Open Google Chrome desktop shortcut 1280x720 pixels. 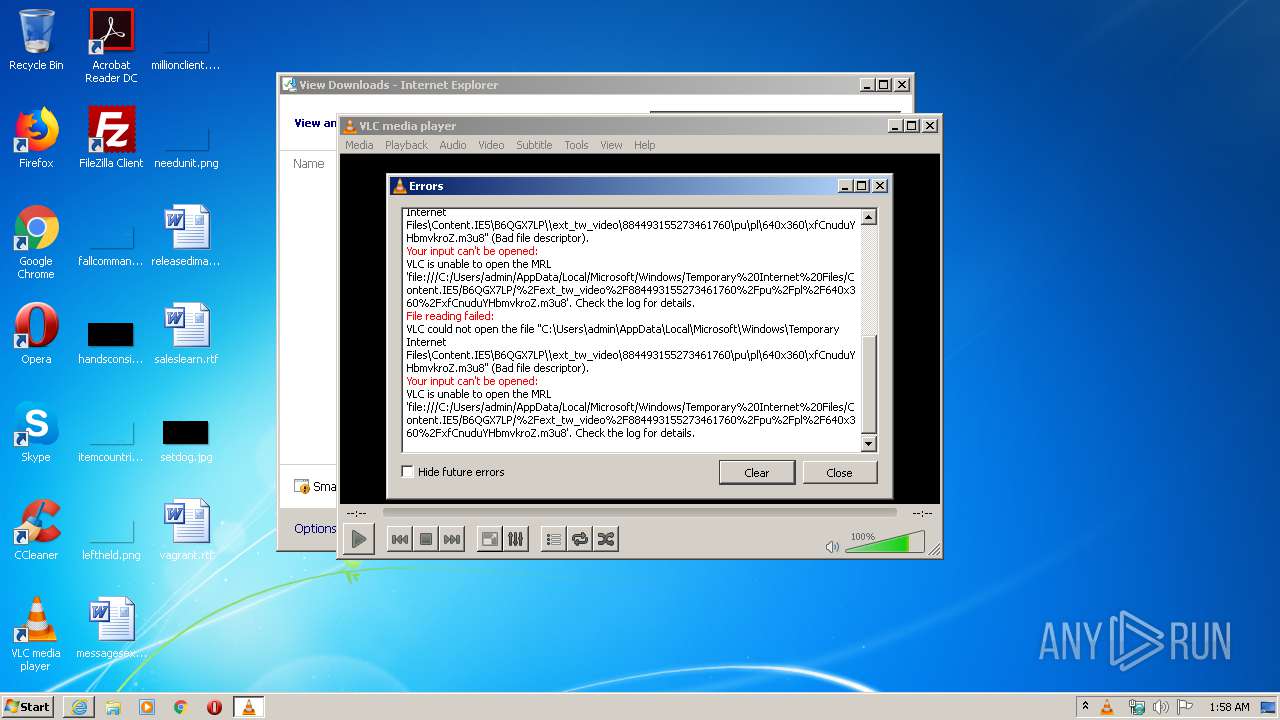coord(36,242)
